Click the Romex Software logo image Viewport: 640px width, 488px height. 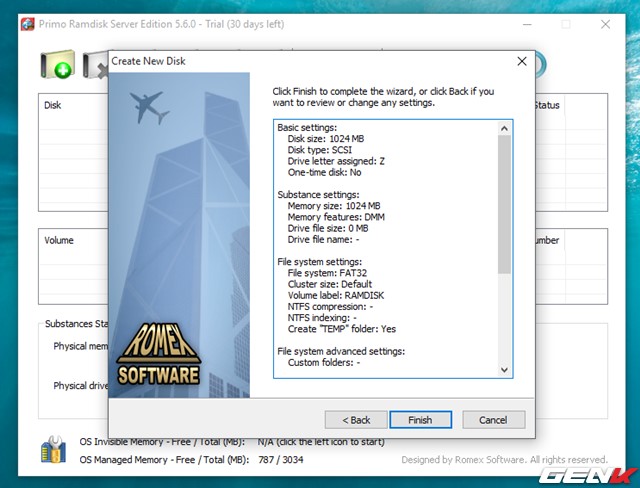click(158, 355)
